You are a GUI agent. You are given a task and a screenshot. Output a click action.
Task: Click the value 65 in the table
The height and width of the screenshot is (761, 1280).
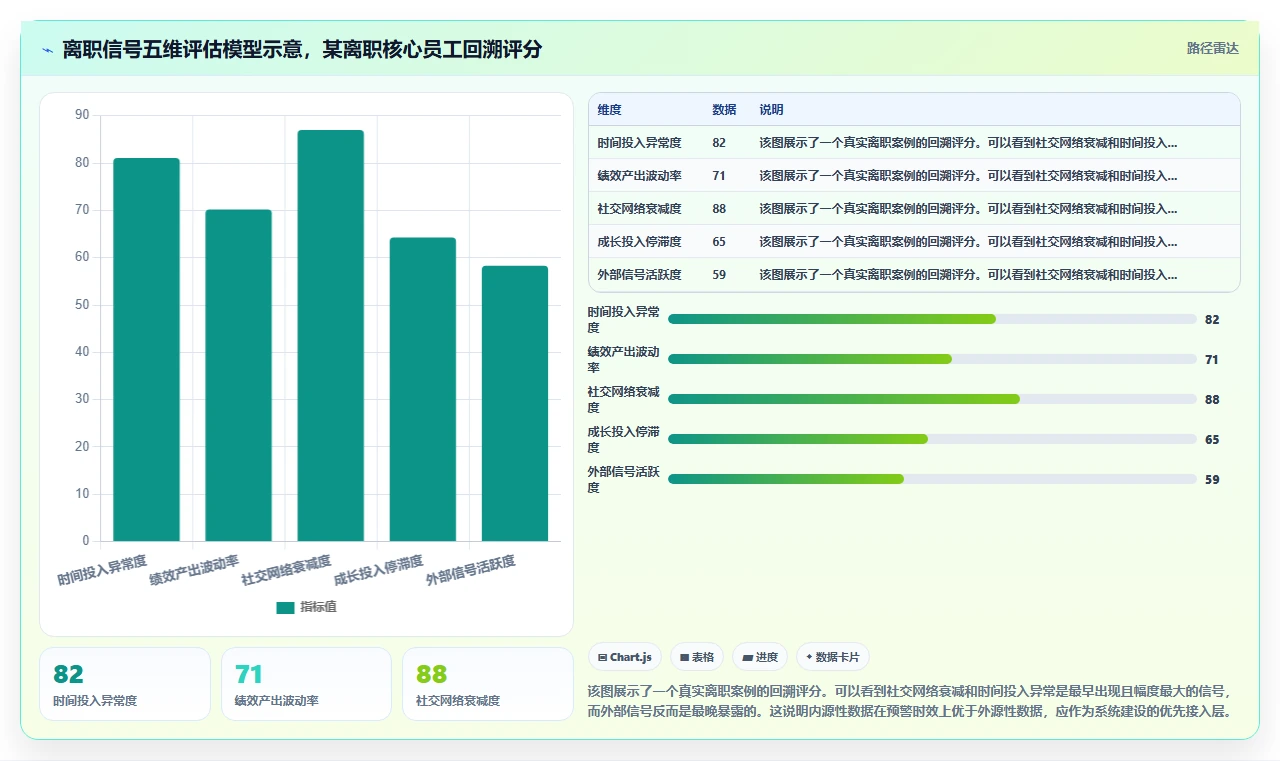point(719,242)
